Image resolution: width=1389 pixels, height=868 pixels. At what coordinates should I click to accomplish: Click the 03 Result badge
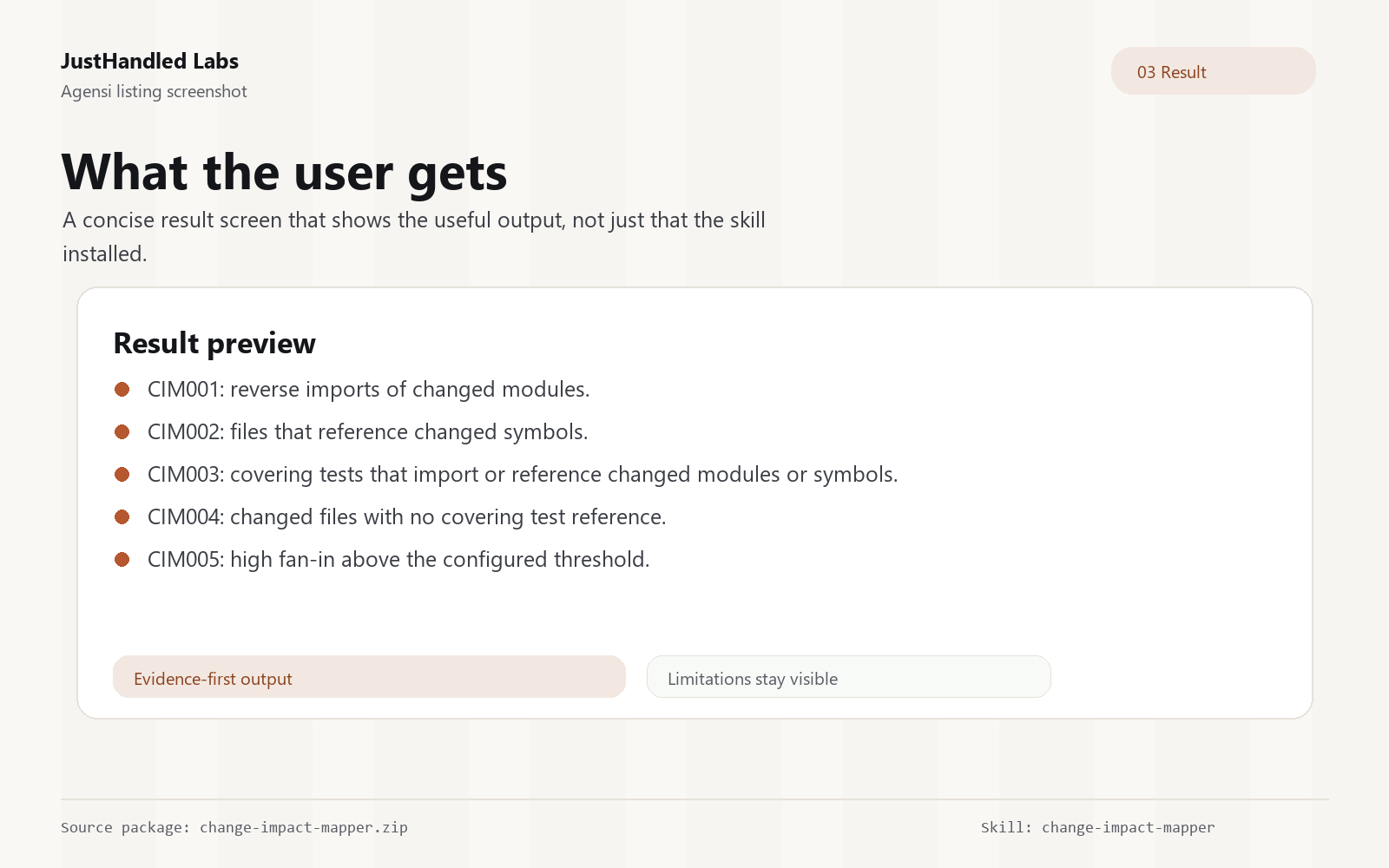(1213, 71)
